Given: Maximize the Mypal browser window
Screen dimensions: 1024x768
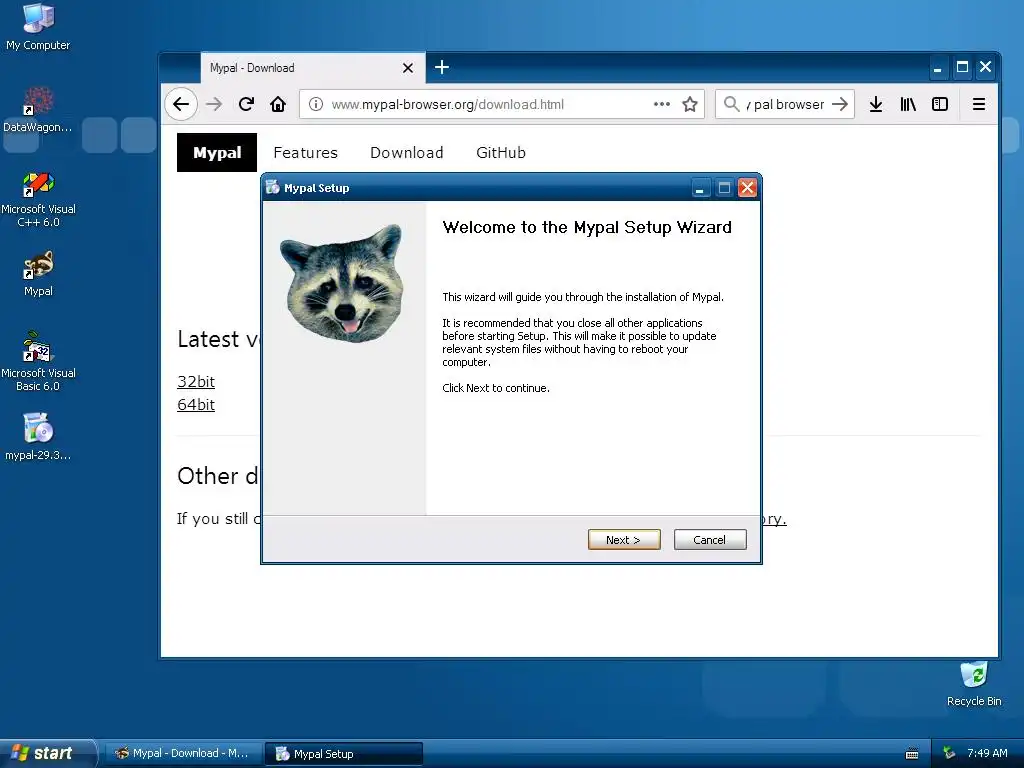Looking at the screenshot, I should [962, 67].
